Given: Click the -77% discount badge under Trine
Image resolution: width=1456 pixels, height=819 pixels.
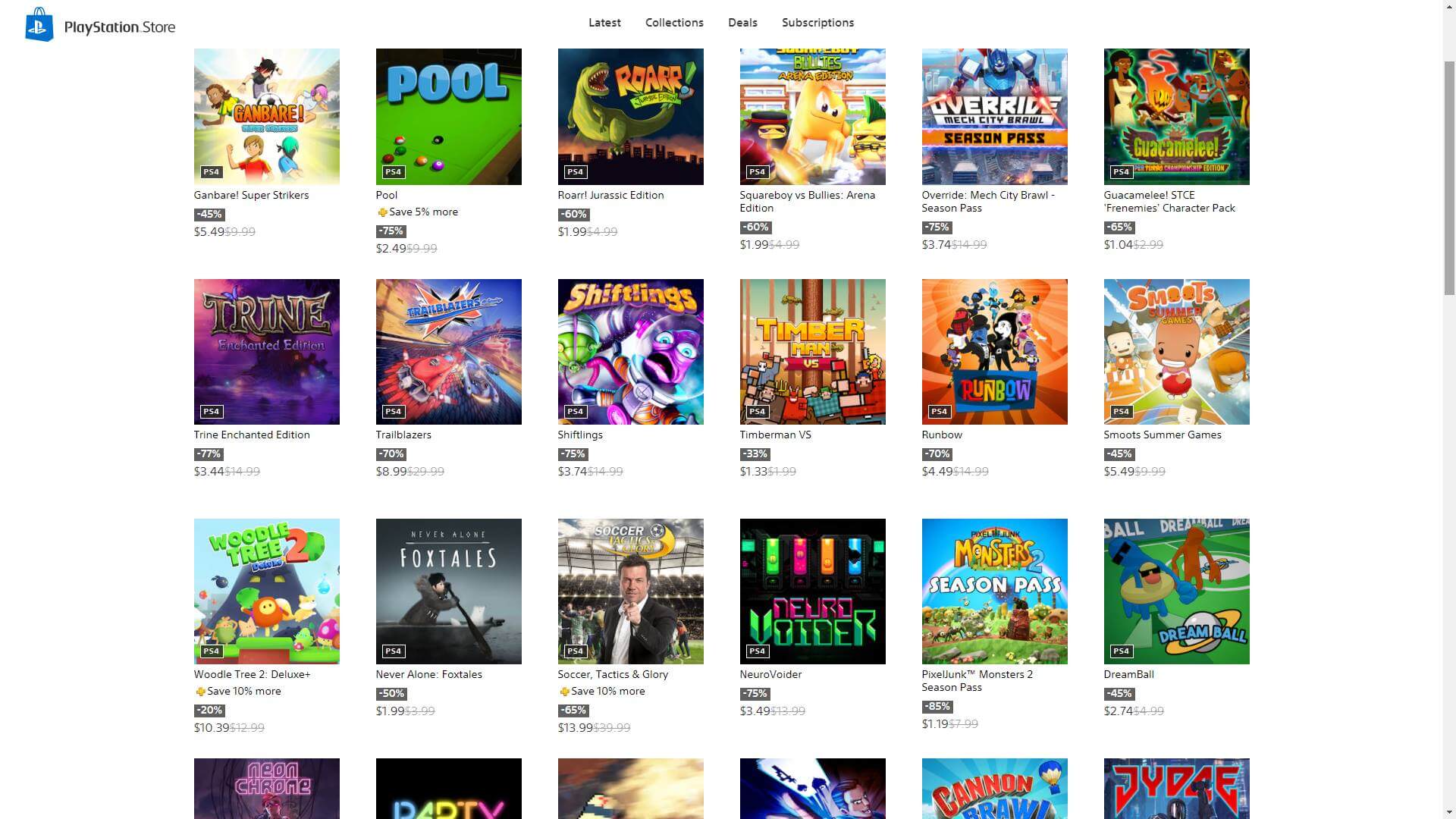Looking at the screenshot, I should click(208, 454).
